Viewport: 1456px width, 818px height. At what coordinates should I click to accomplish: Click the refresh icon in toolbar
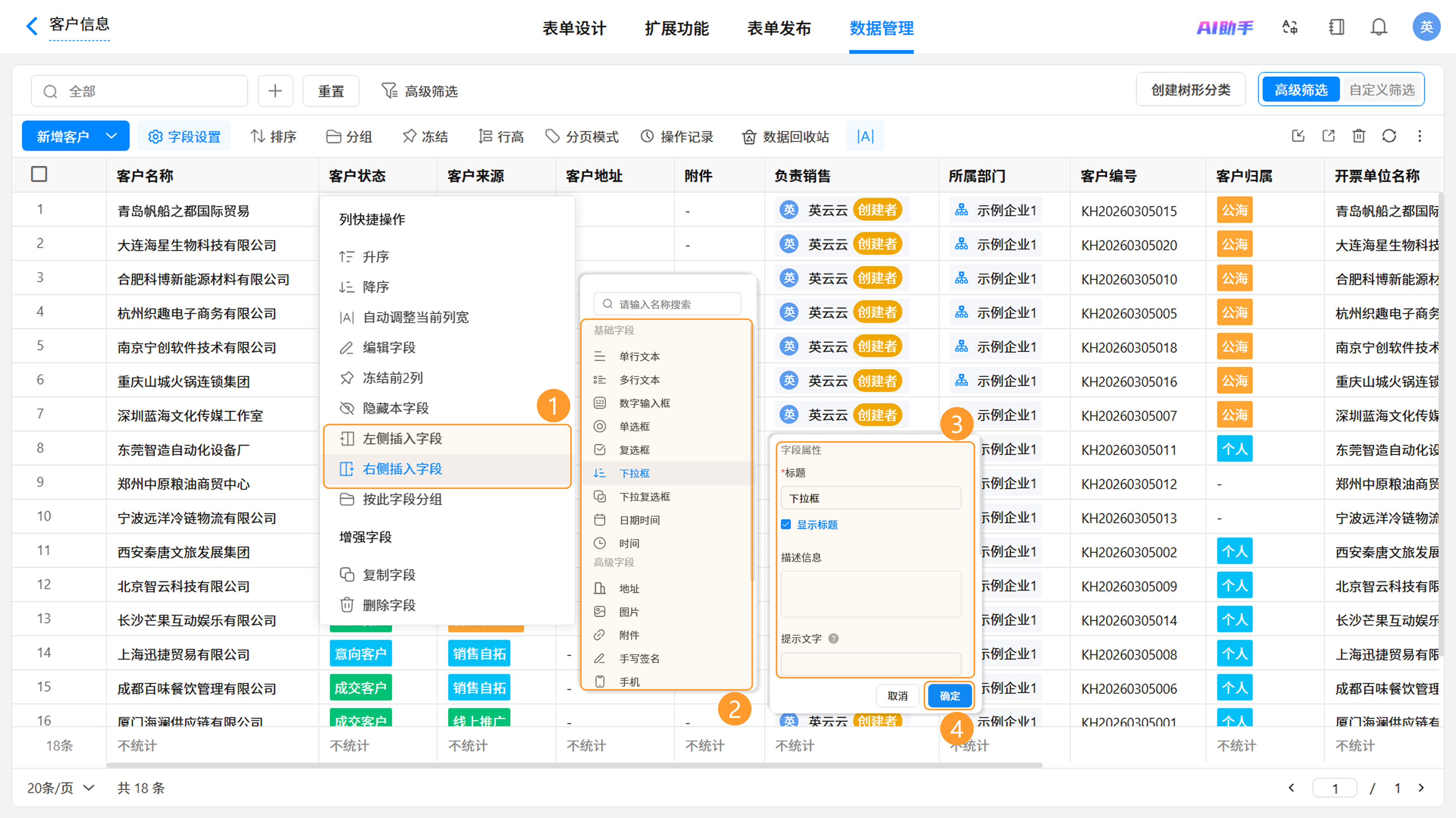(x=1389, y=136)
